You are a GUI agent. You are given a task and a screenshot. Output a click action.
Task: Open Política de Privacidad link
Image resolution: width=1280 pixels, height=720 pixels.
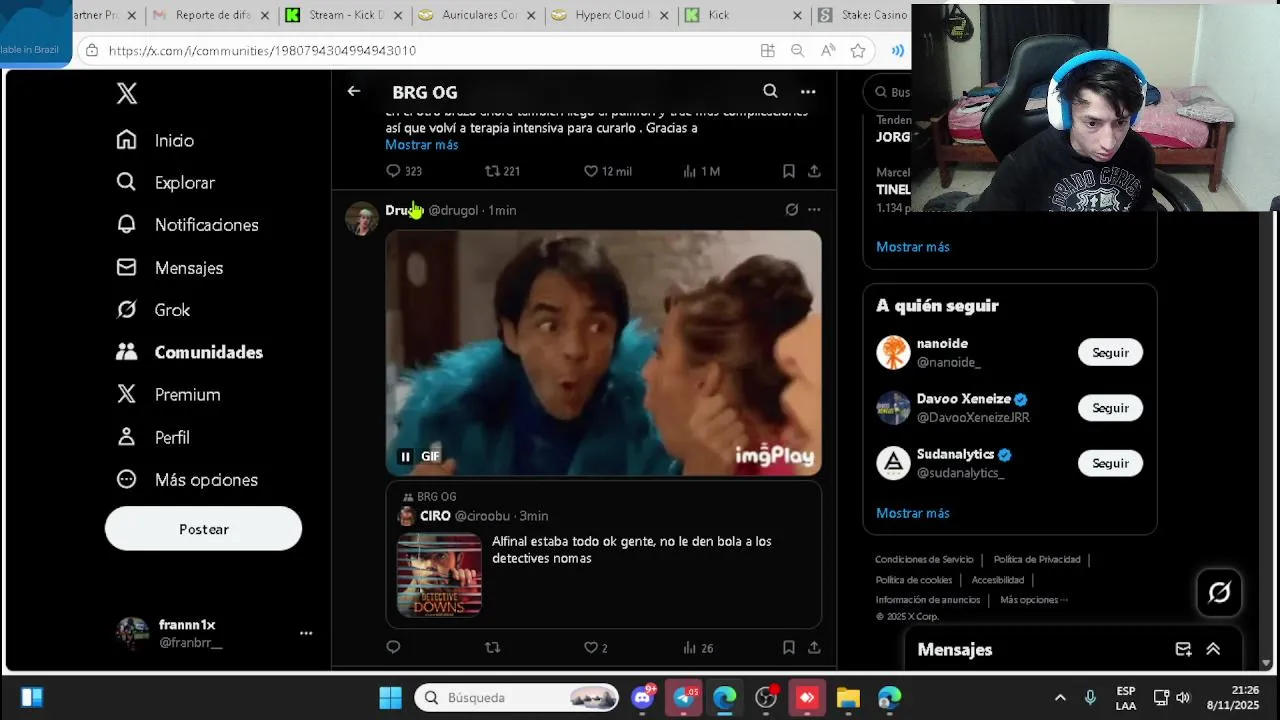1037,560
